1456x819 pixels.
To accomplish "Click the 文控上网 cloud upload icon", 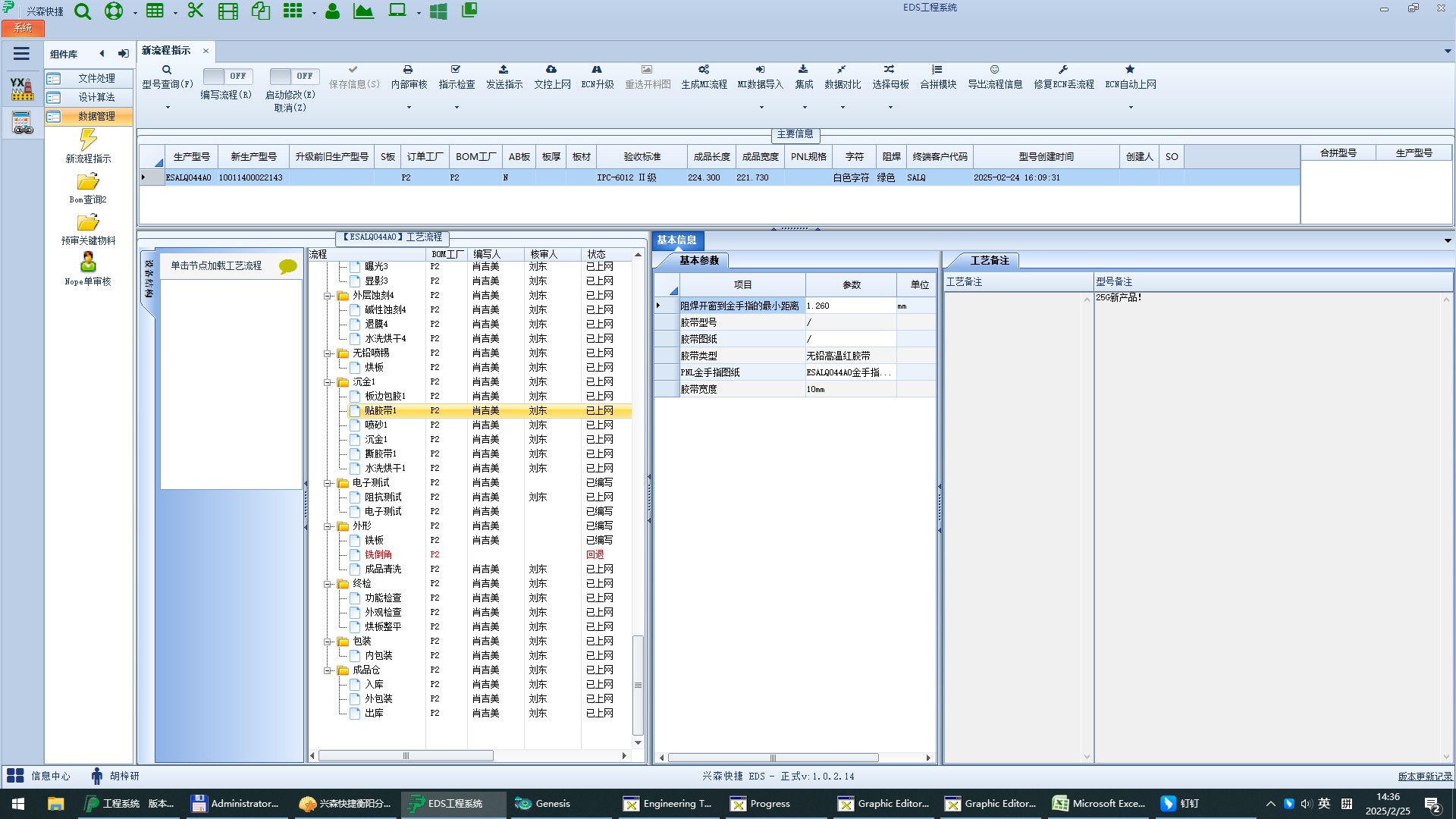I will (x=551, y=70).
